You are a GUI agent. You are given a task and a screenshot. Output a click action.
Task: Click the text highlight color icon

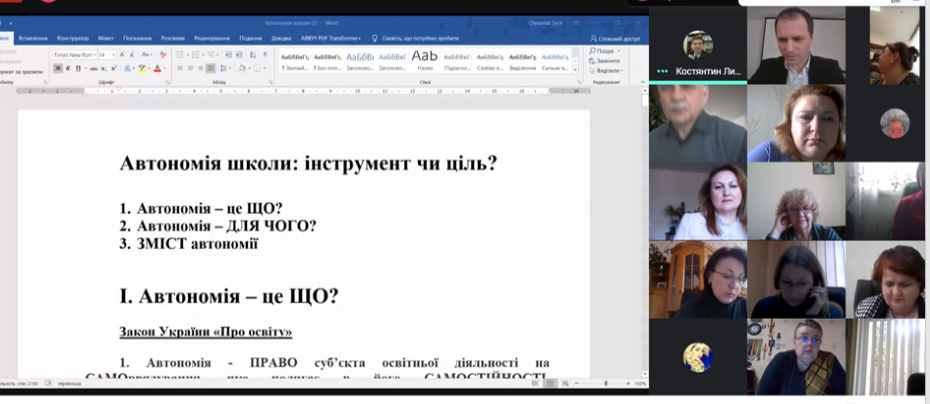pos(142,68)
